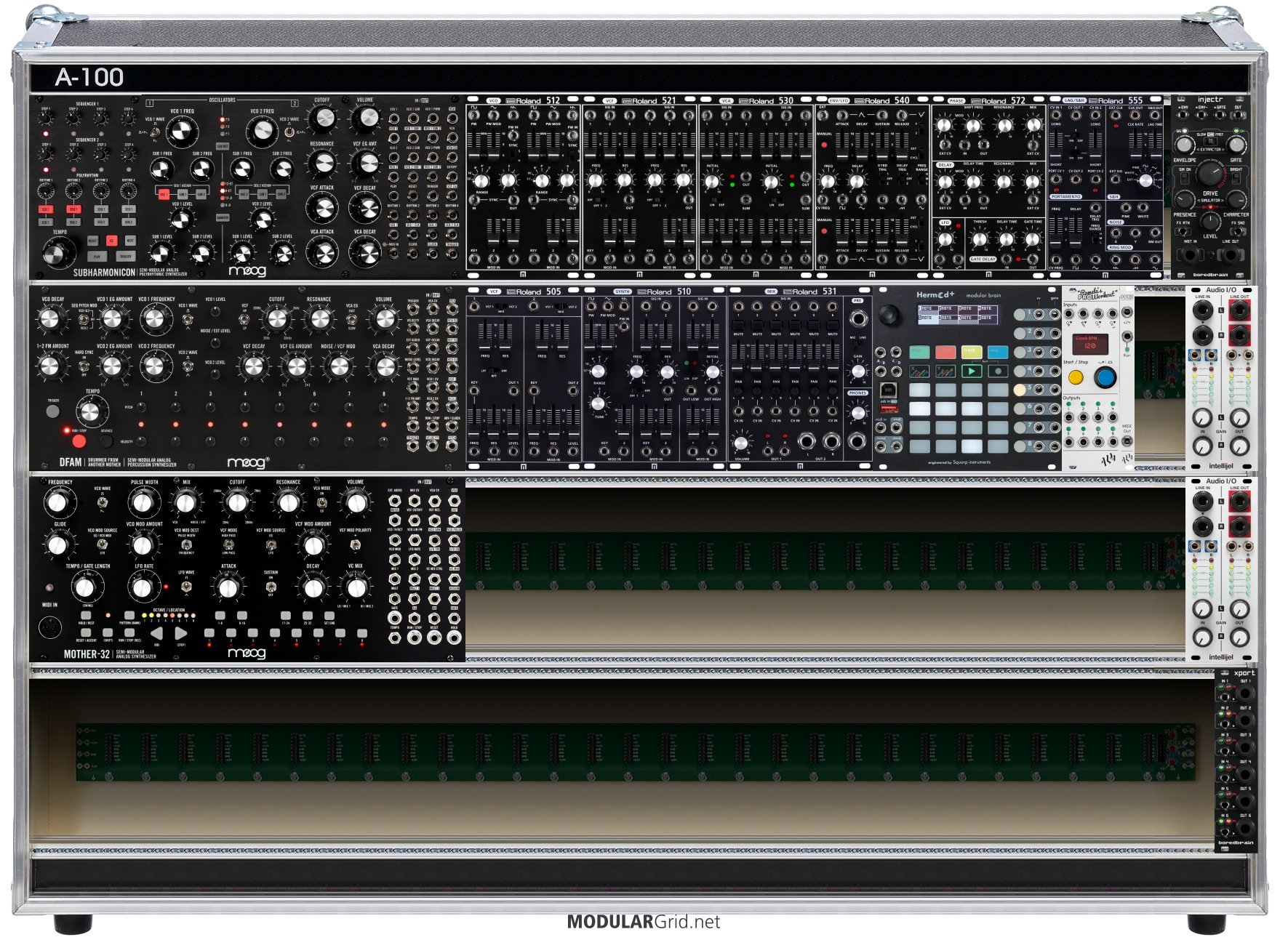This screenshot has width=1288, height=937.
Task: Click the Mother-32 LFO RATE knob
Action: 143,587
